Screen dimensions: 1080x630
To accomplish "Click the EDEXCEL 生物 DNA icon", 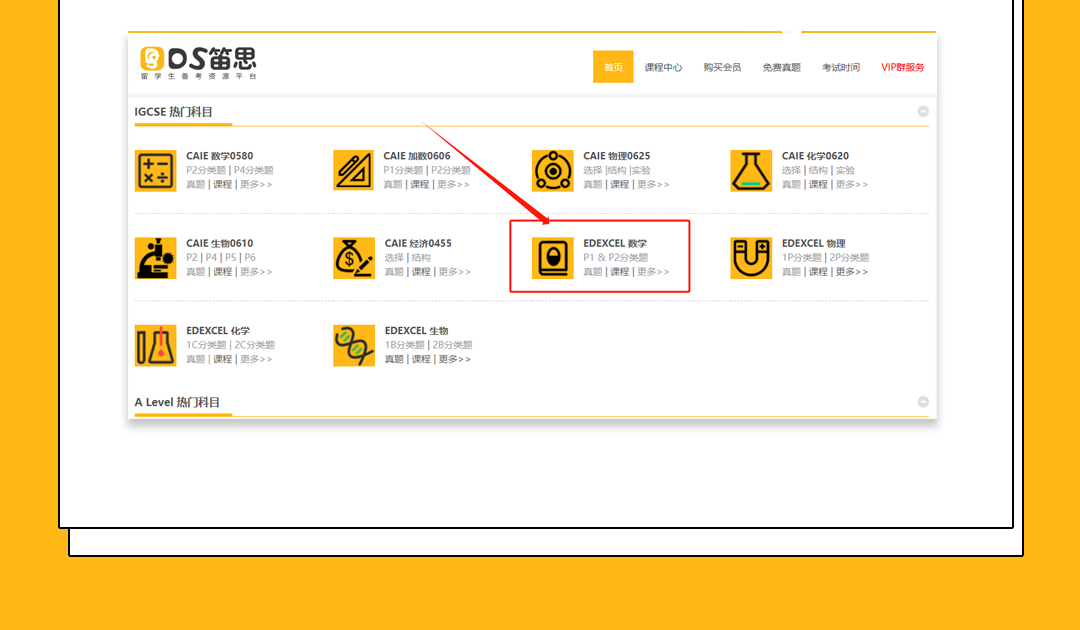I will [x=353, y=345].
